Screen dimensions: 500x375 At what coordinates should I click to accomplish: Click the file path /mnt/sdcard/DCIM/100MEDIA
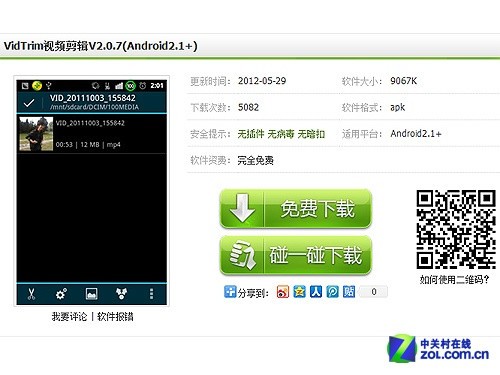click(x=94, y=107)
